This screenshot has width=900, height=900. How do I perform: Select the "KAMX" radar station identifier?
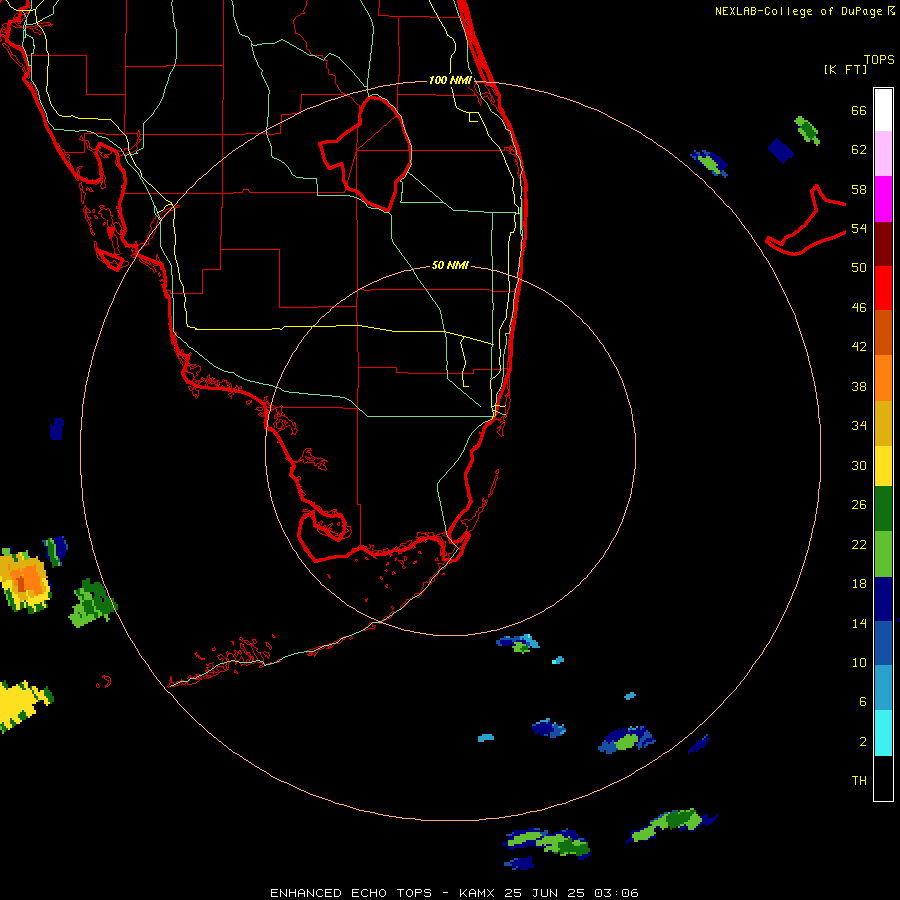[x=476, y=893]
